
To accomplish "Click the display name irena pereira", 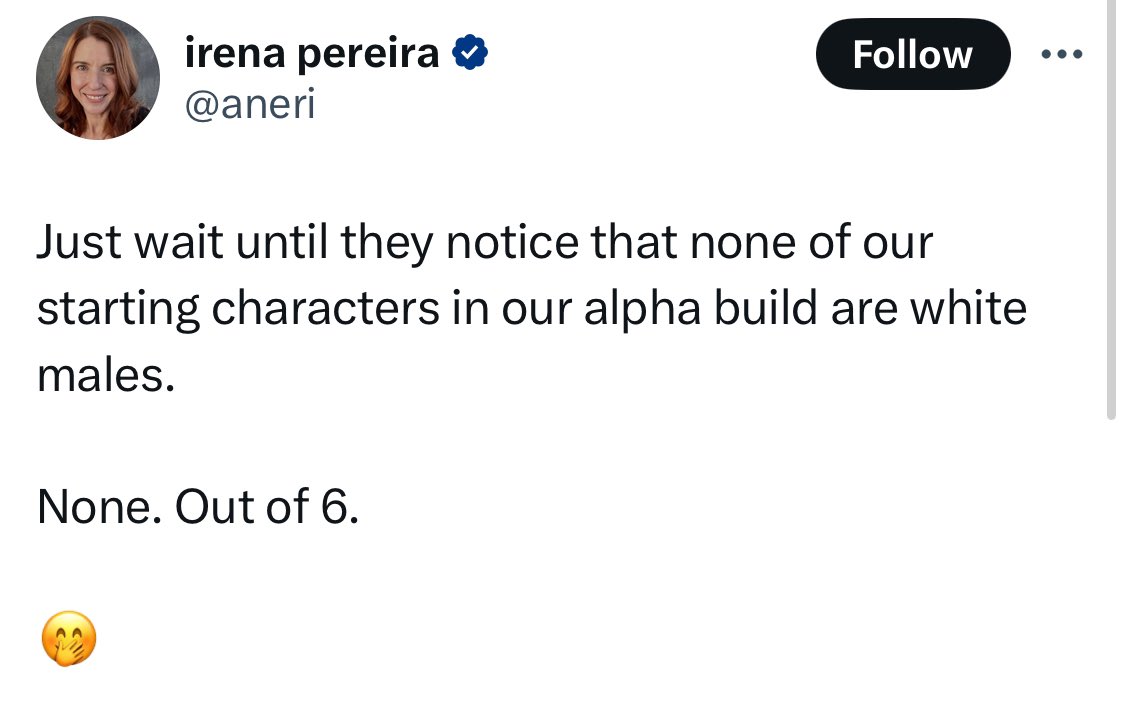I will tap(312, 53).
